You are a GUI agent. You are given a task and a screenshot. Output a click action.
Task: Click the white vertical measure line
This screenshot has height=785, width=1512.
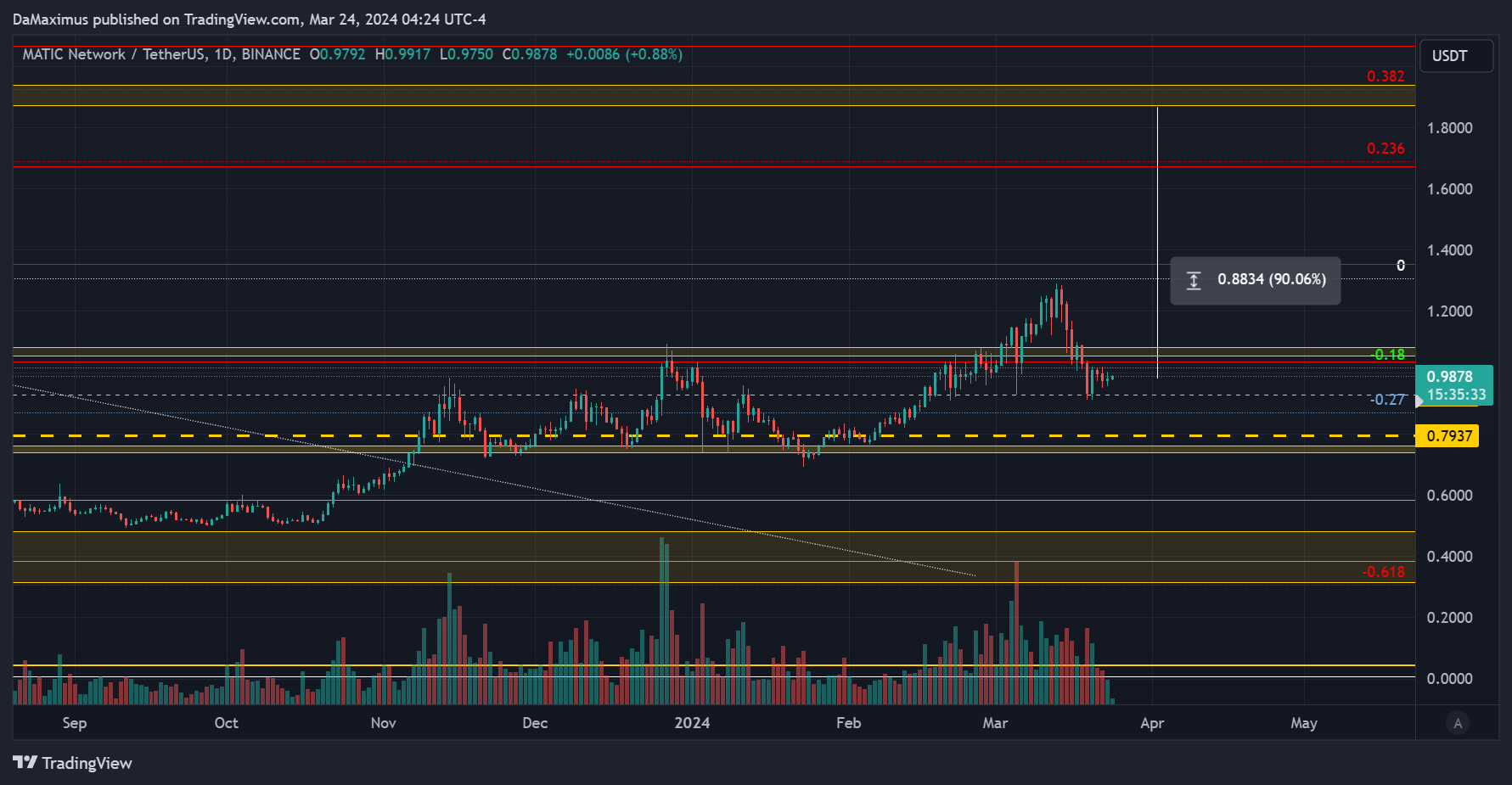pyautogui.click(x=1157, y=243)
